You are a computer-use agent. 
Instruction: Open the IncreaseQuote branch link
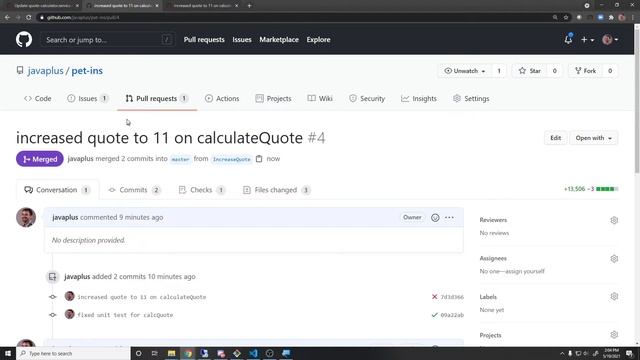coord(231,159)
